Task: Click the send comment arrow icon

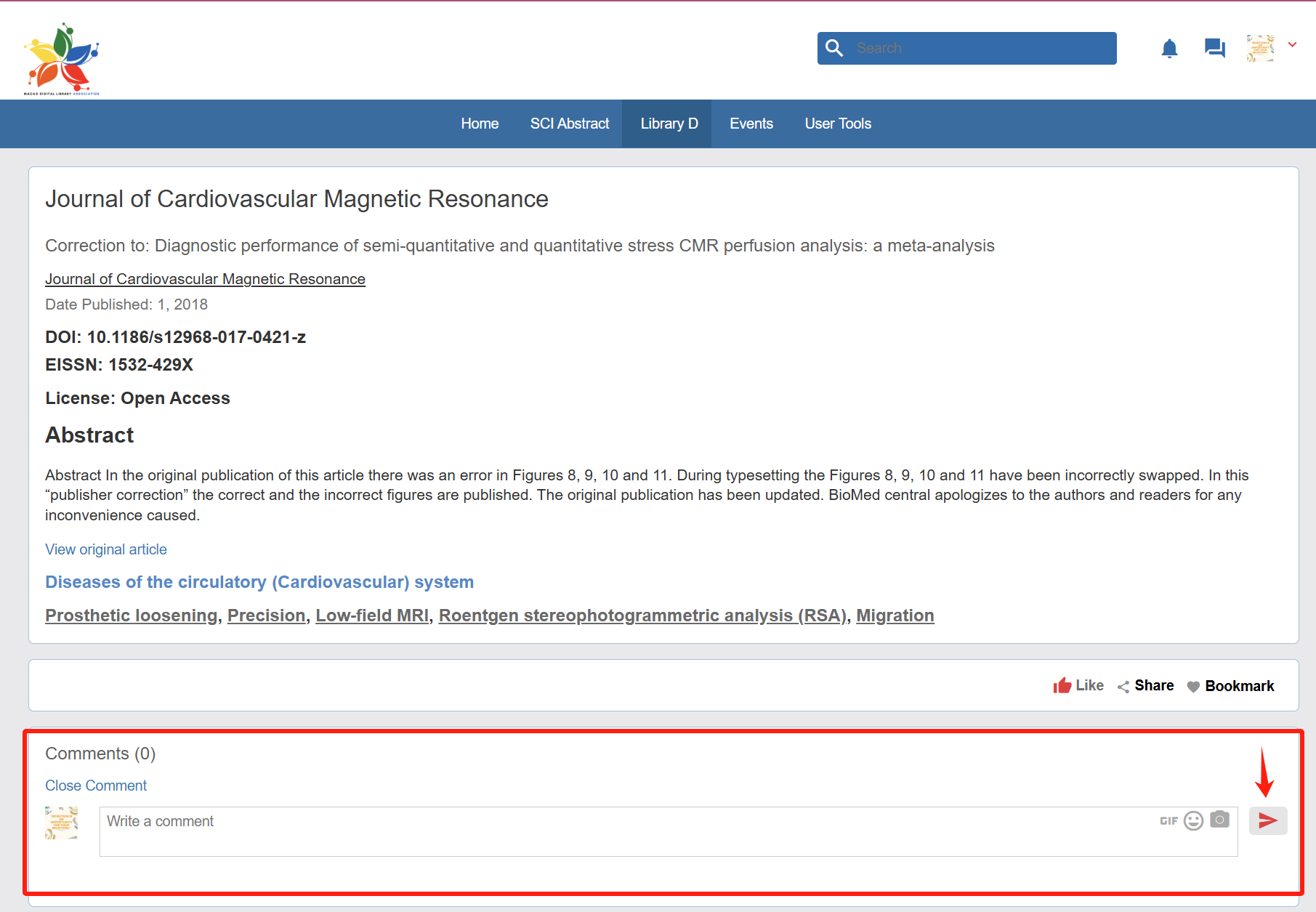Action: 1267,820
